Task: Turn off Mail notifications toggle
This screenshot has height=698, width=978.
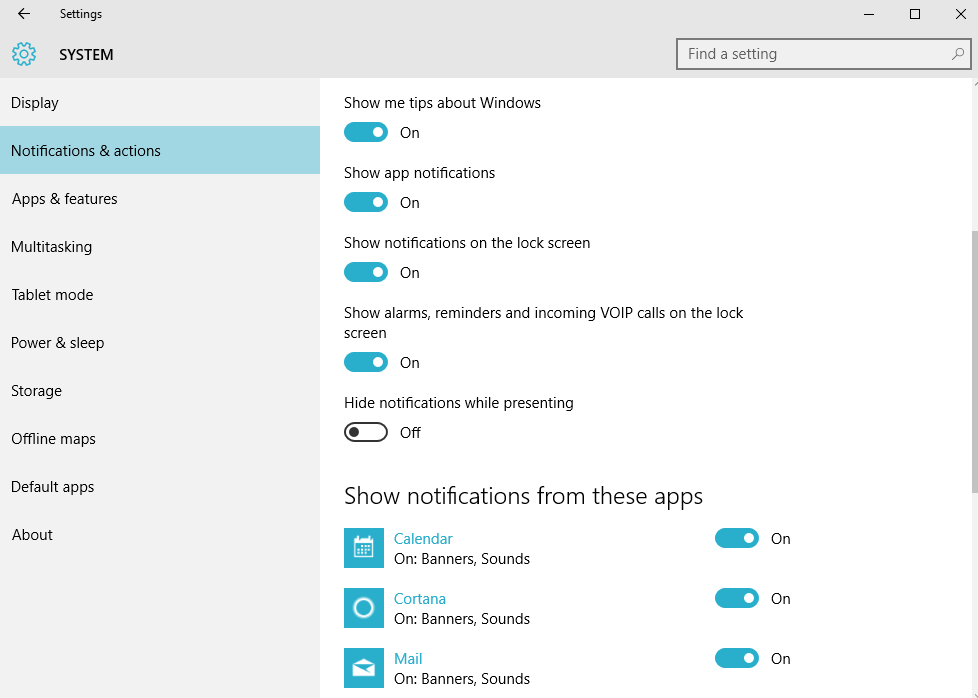Action: 737,657
